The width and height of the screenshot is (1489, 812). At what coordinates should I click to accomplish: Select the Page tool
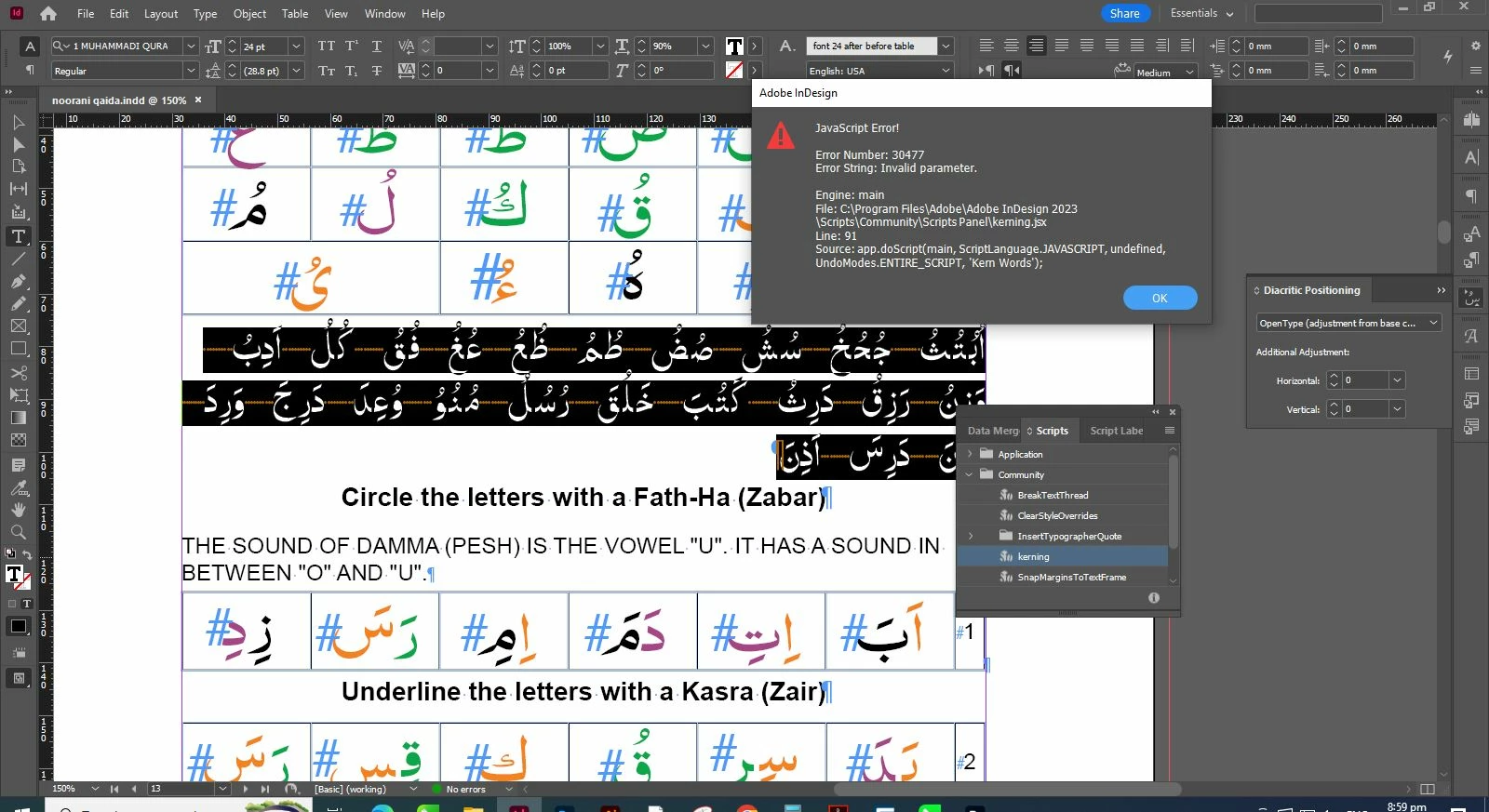click(18, 166)
